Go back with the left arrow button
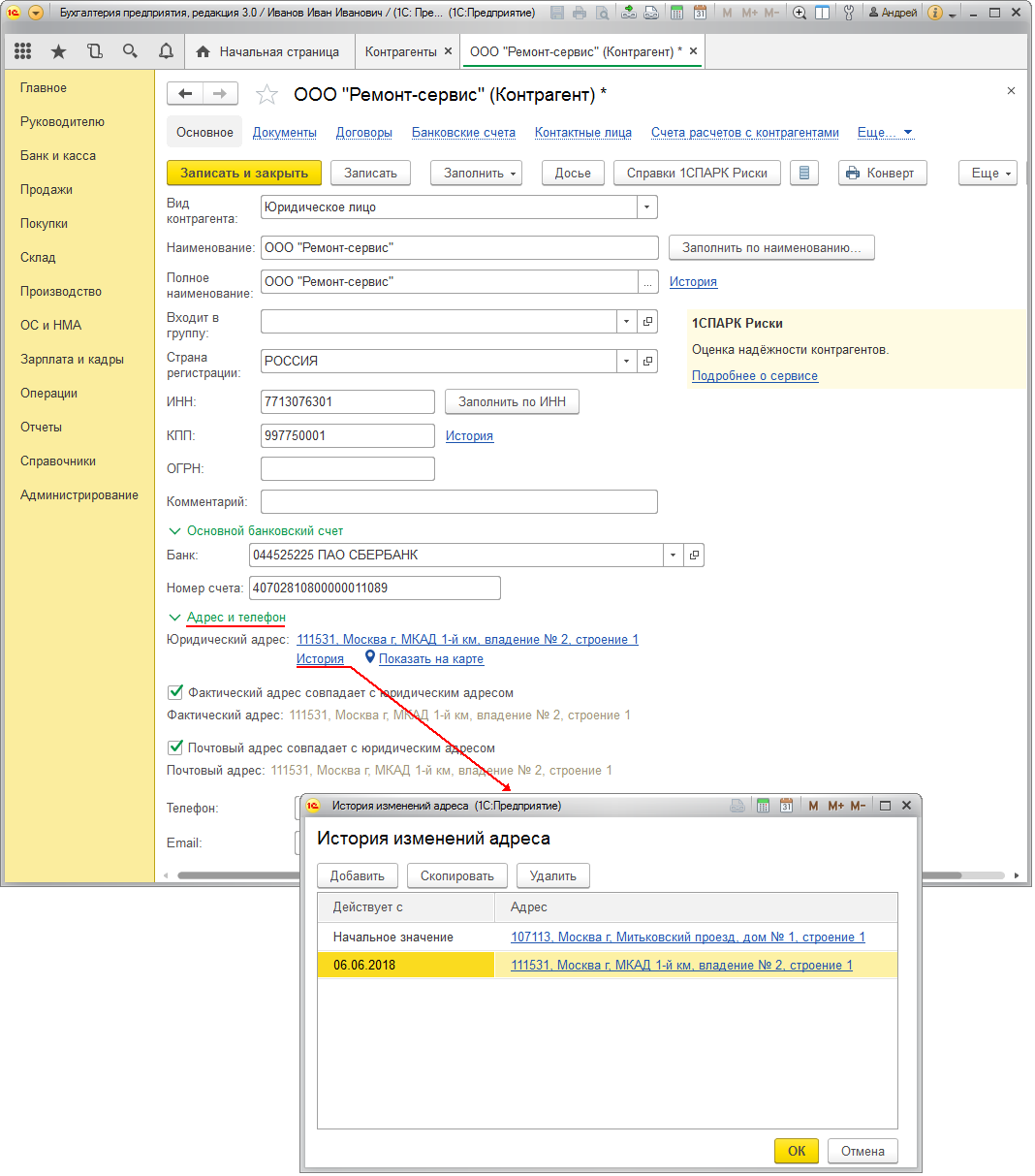This screenshot has height=1176, width=1035. point(185,93)
